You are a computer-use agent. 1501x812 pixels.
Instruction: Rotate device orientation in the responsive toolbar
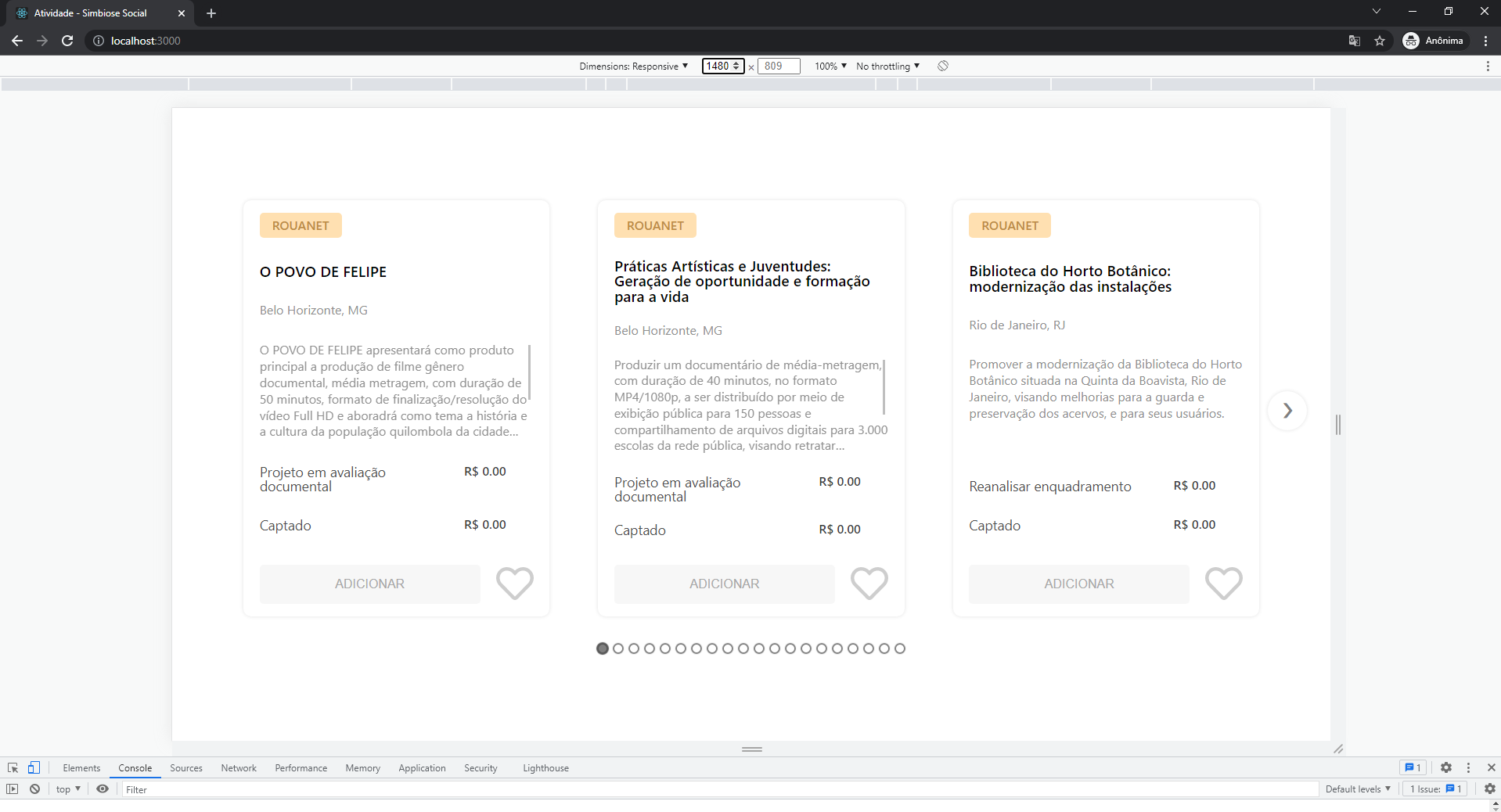tap(942, 66)
